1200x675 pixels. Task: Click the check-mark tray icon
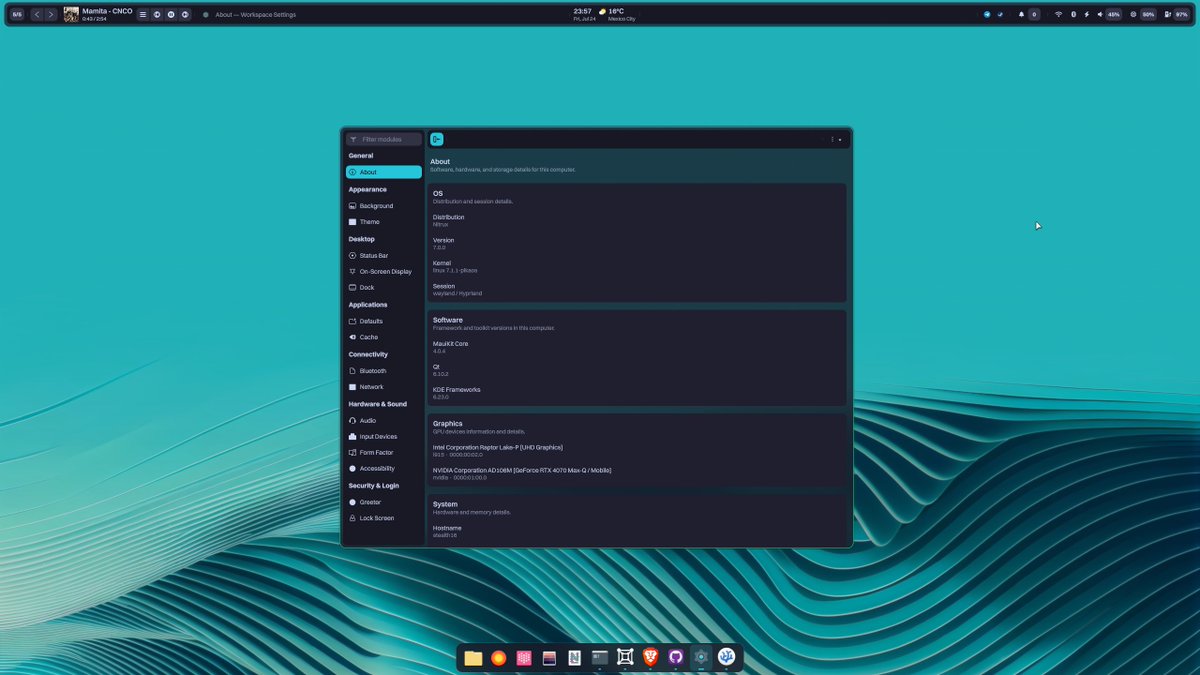[1000, 14]
